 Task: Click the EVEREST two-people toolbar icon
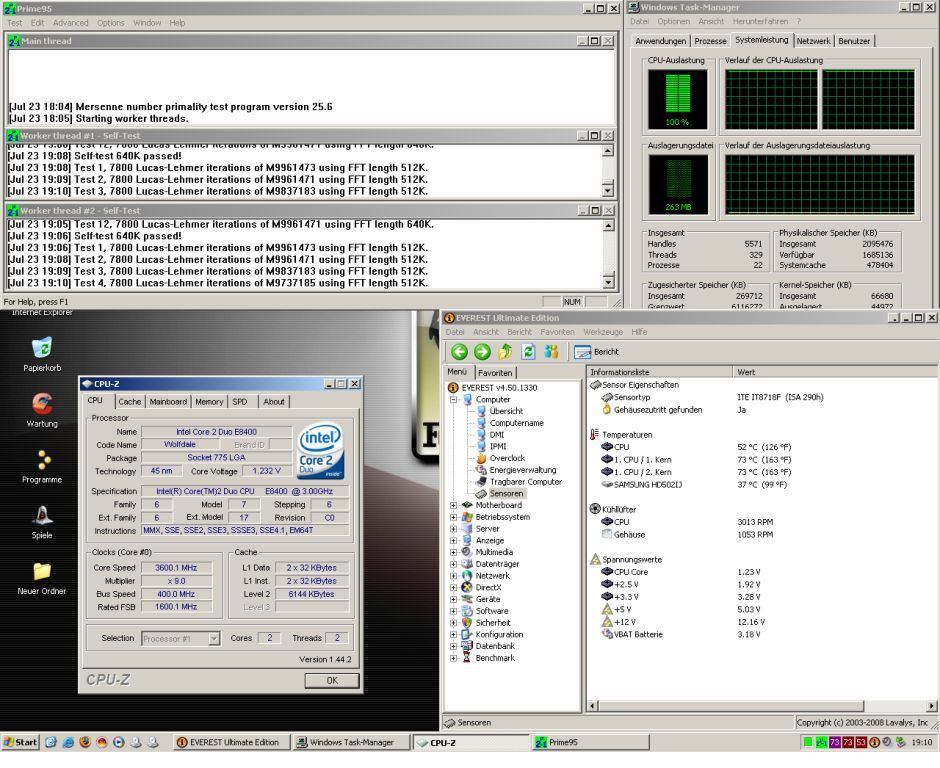(551, 352)
